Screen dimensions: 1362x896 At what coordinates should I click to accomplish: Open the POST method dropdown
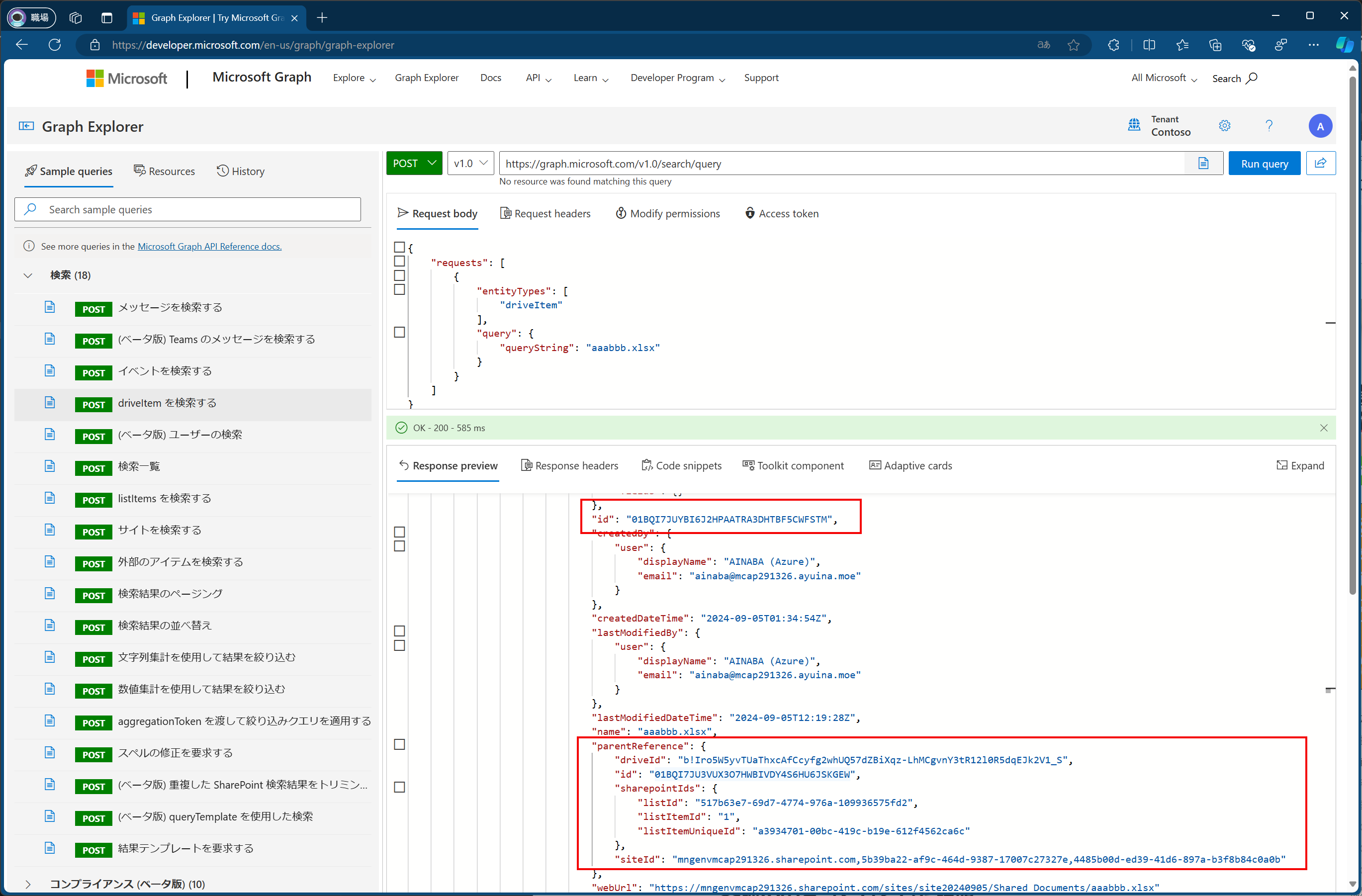click(414, 164)
